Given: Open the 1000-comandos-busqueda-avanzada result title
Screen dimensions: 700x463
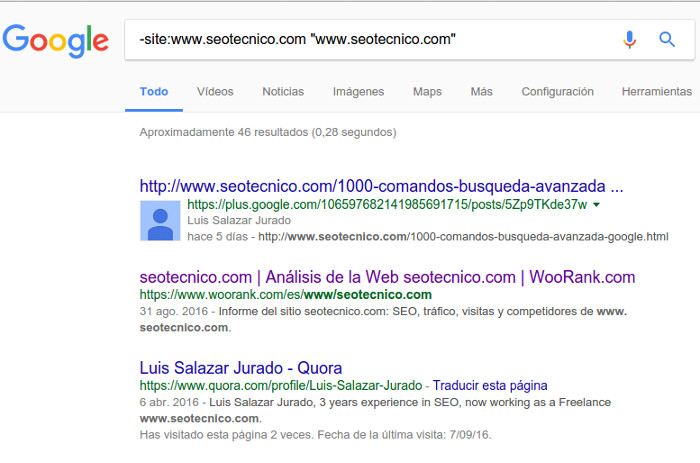Looking at the screenshot, I should point(381,186).
